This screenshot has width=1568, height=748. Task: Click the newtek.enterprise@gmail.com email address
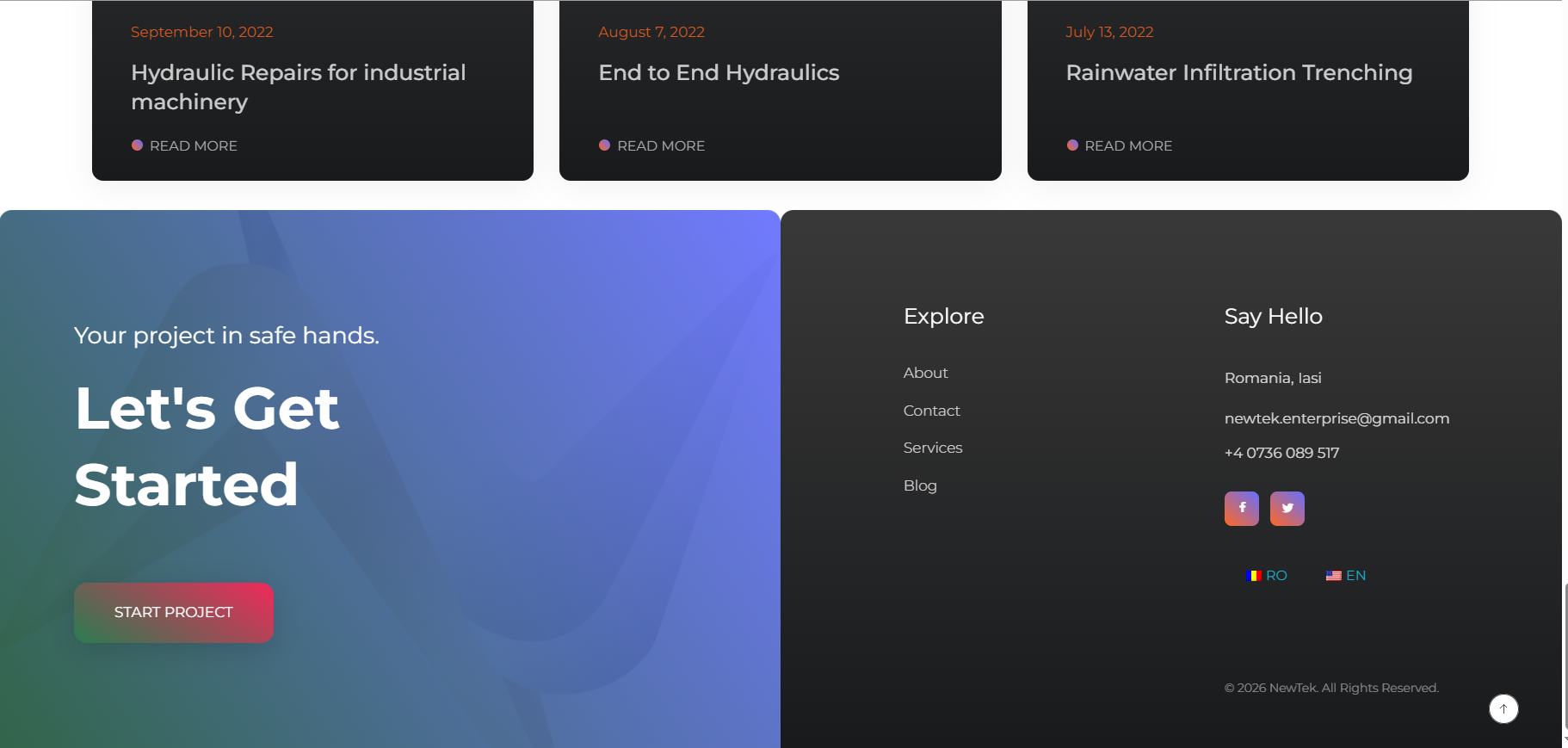1337,418
